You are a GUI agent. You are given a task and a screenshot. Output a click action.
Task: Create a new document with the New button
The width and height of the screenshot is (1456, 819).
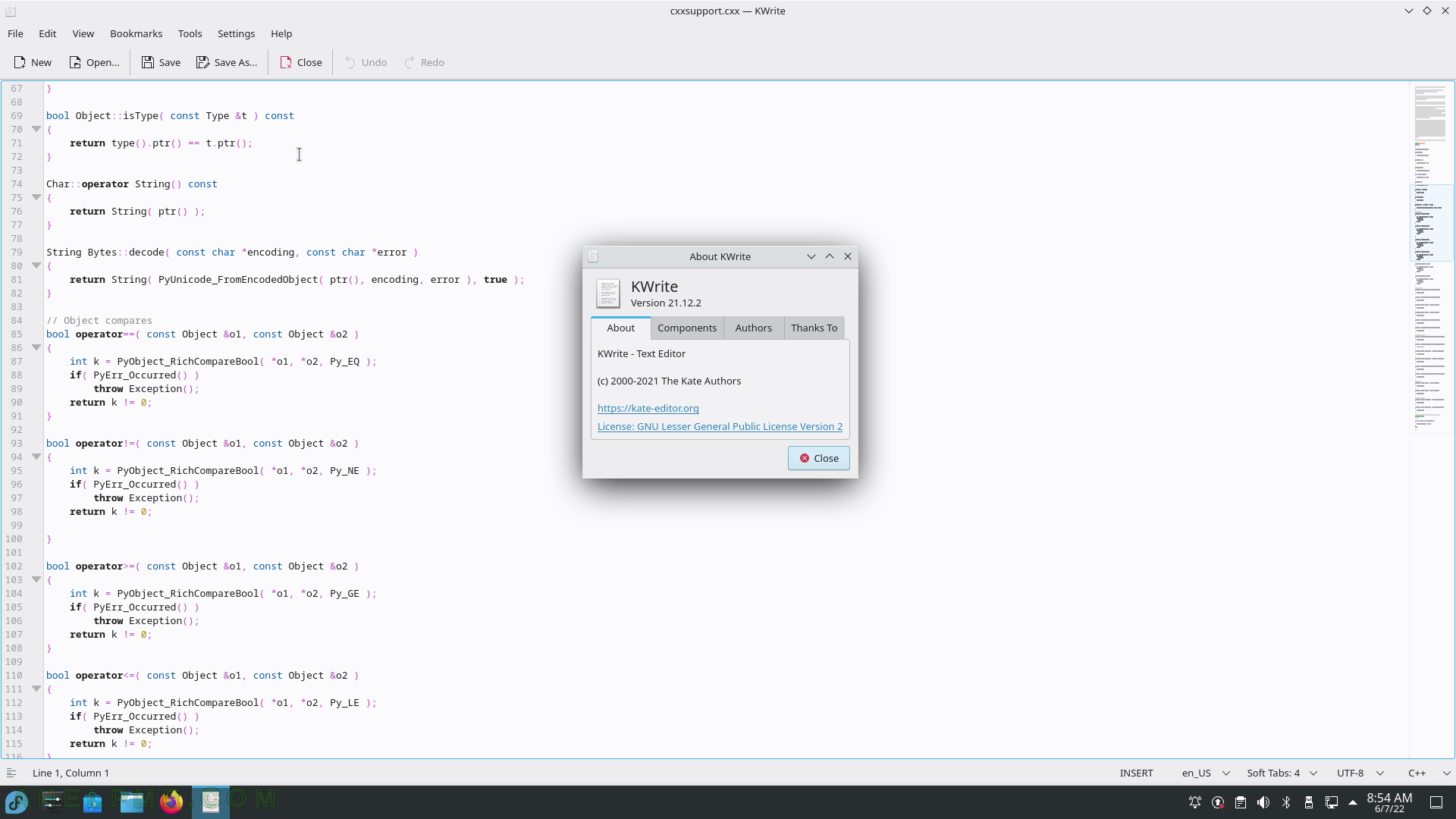point(33,62)
